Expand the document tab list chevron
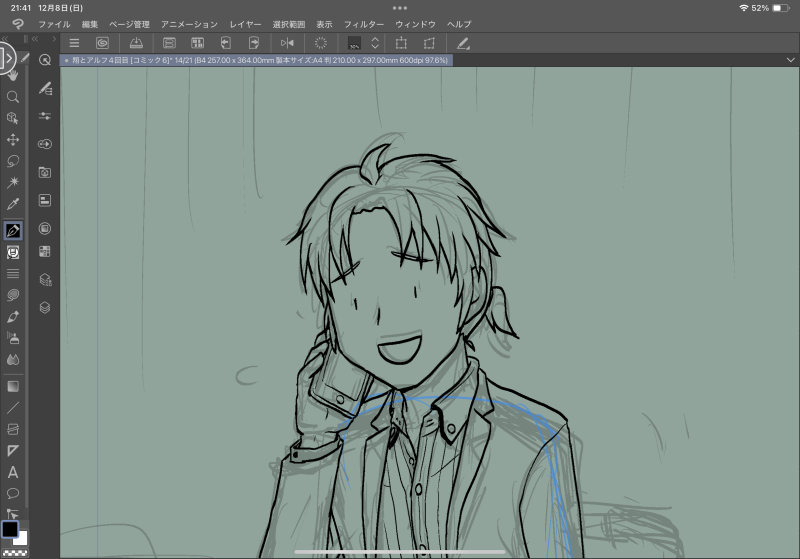 tap(790, 60)
